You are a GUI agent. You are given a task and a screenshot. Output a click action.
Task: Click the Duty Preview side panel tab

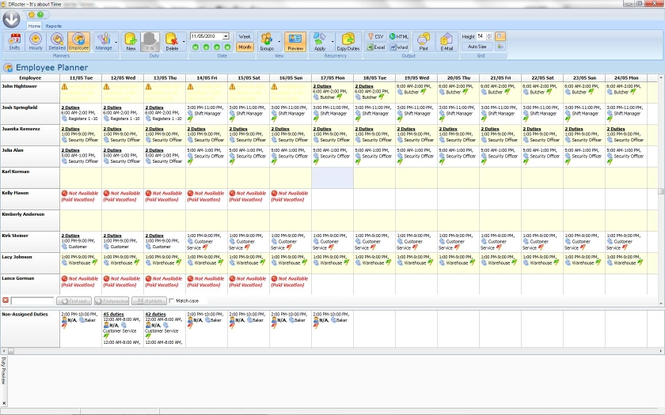pos(4,370)
